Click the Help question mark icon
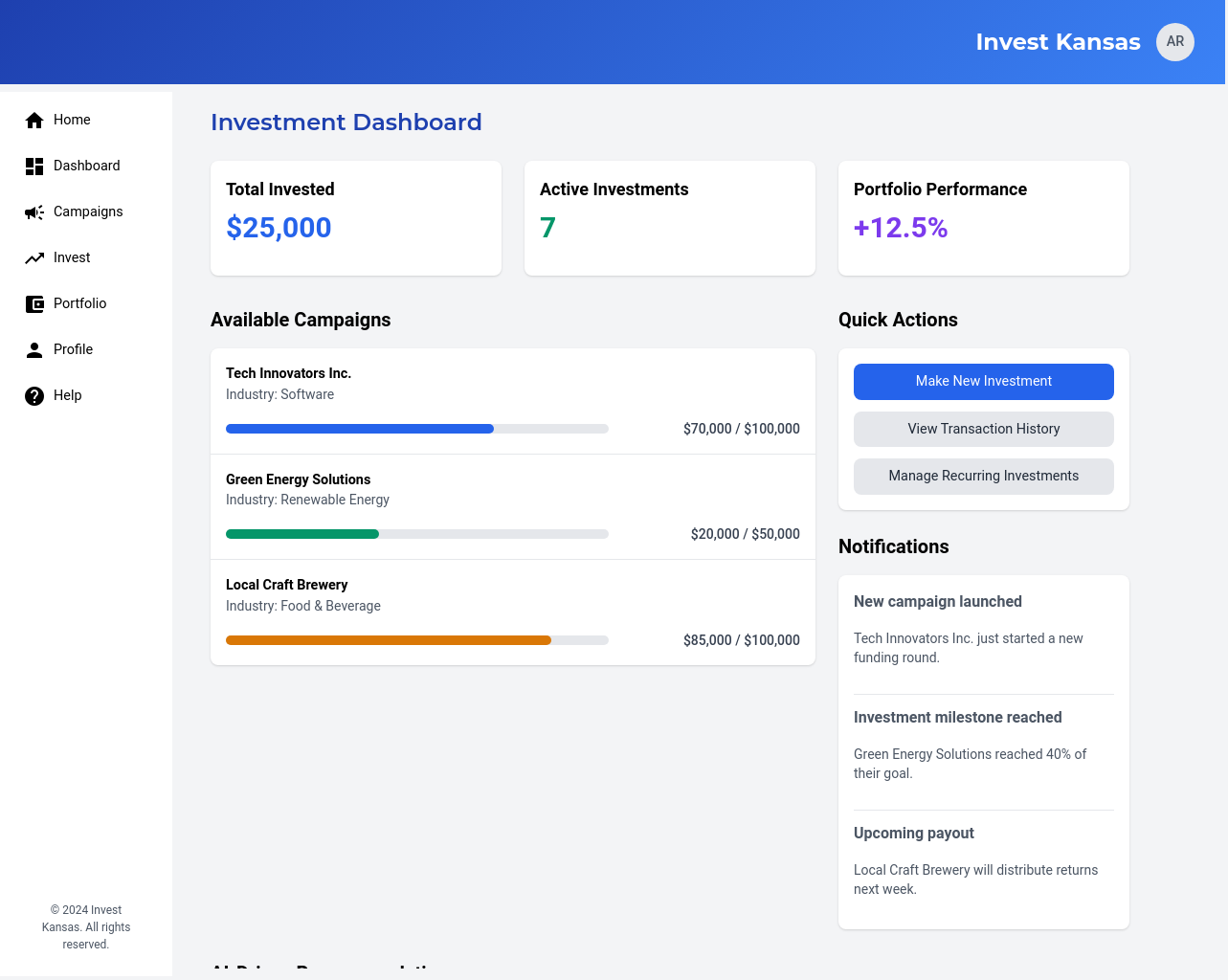The image size is (1228, 980). tap(34, 396)
